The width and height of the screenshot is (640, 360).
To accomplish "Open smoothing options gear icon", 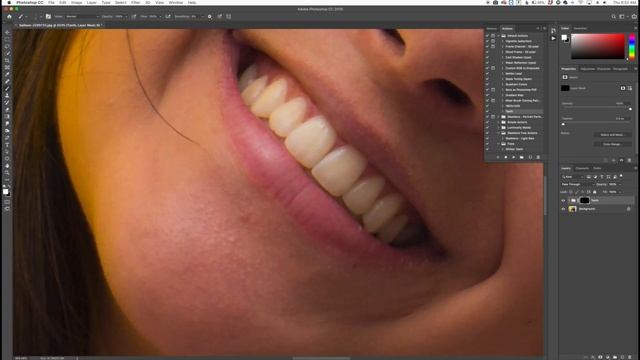I will [210, 17].
